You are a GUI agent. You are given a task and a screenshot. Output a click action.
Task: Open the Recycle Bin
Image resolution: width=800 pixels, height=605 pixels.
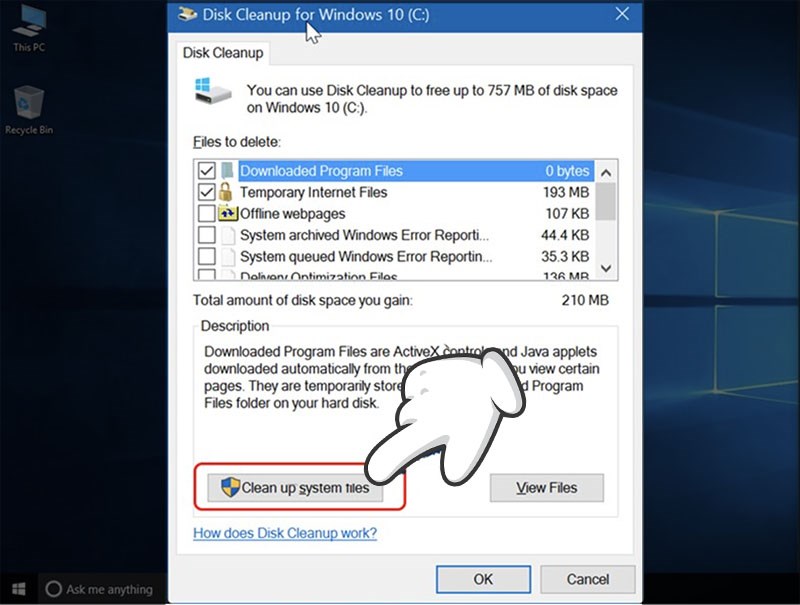point(27,100)
